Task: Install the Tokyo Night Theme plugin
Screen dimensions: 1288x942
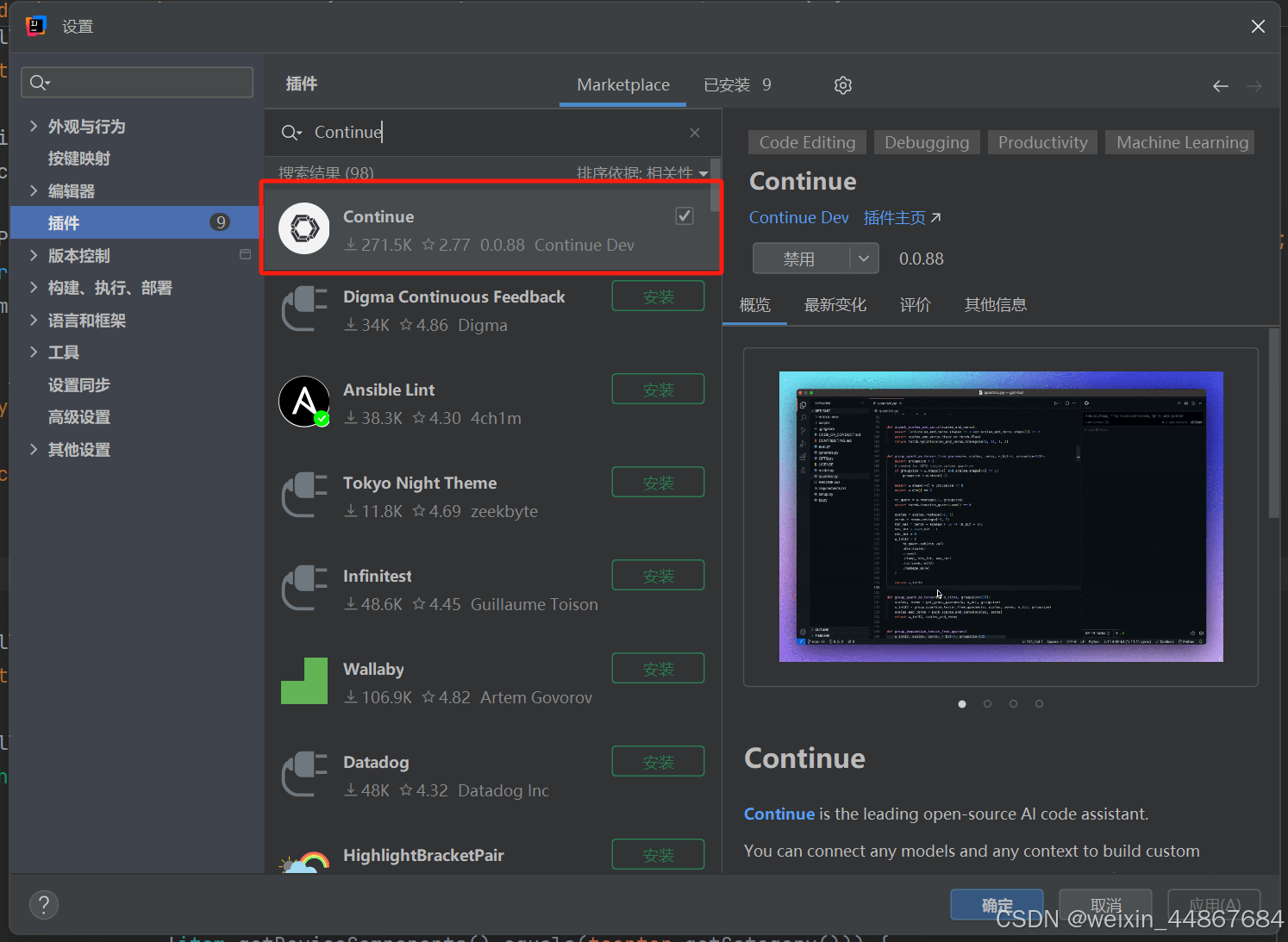Action: [x=659, y=483]
